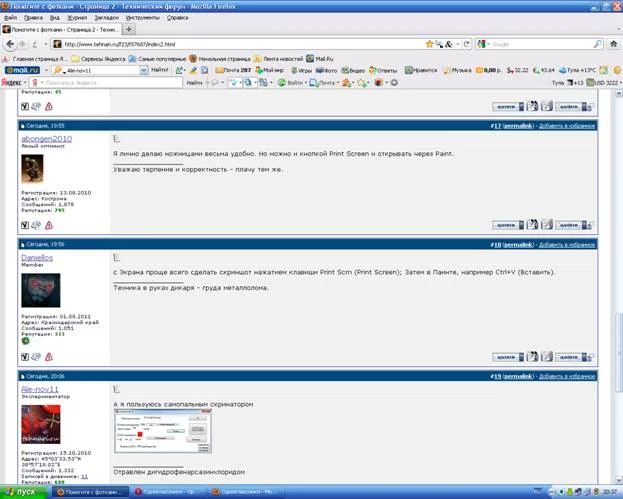Open the Правка menu
Image resolution: width=623 pixels, height=499 pixels.
[x=33, y=18]
